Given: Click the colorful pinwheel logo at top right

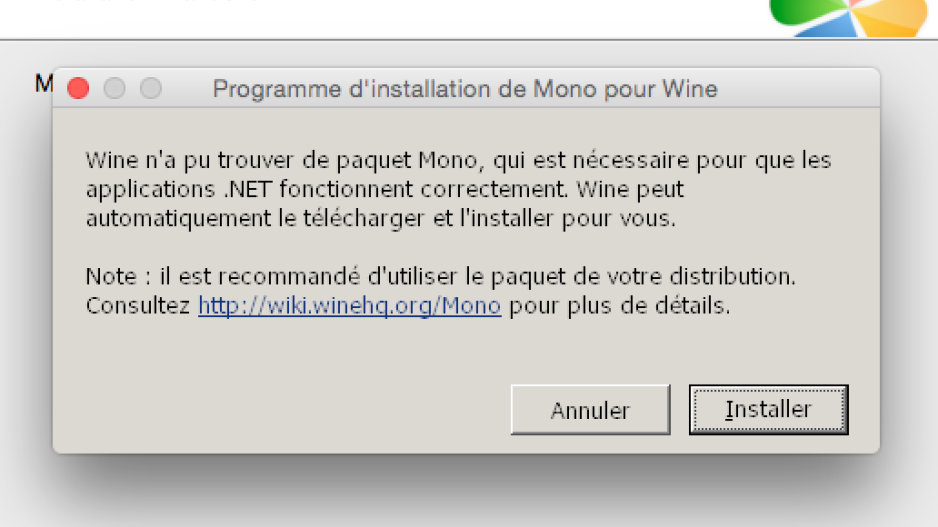Looking at the screenshot, I should 848,17.
